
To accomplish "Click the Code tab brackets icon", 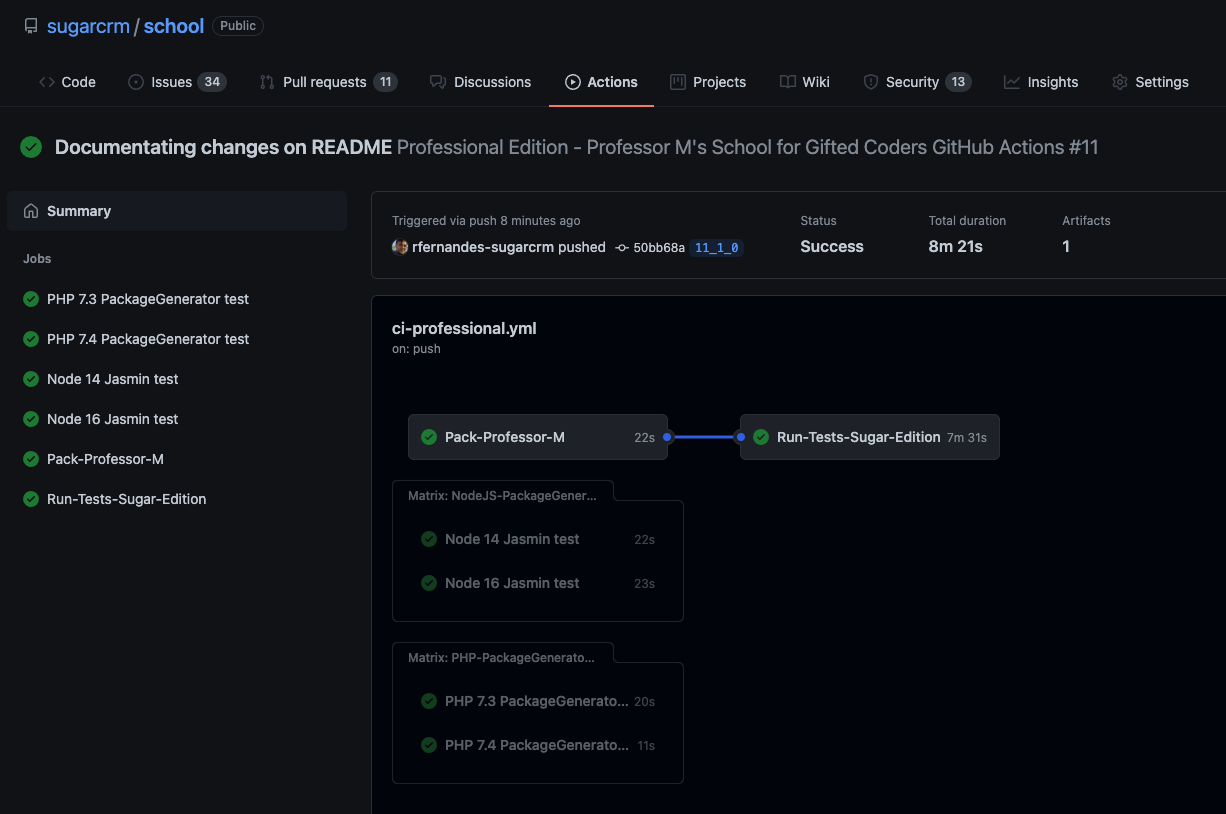I will [x=47, y=82].
